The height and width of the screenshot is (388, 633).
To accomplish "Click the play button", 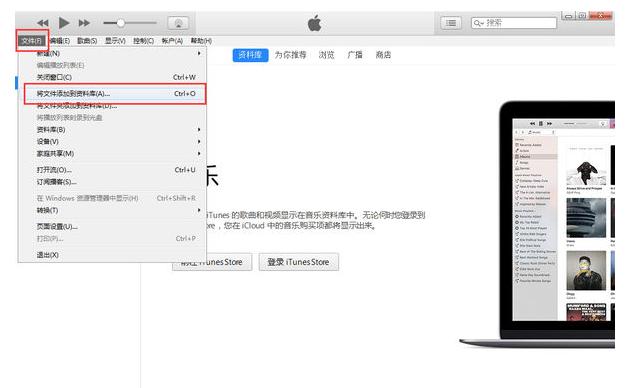I will point(64,23).
